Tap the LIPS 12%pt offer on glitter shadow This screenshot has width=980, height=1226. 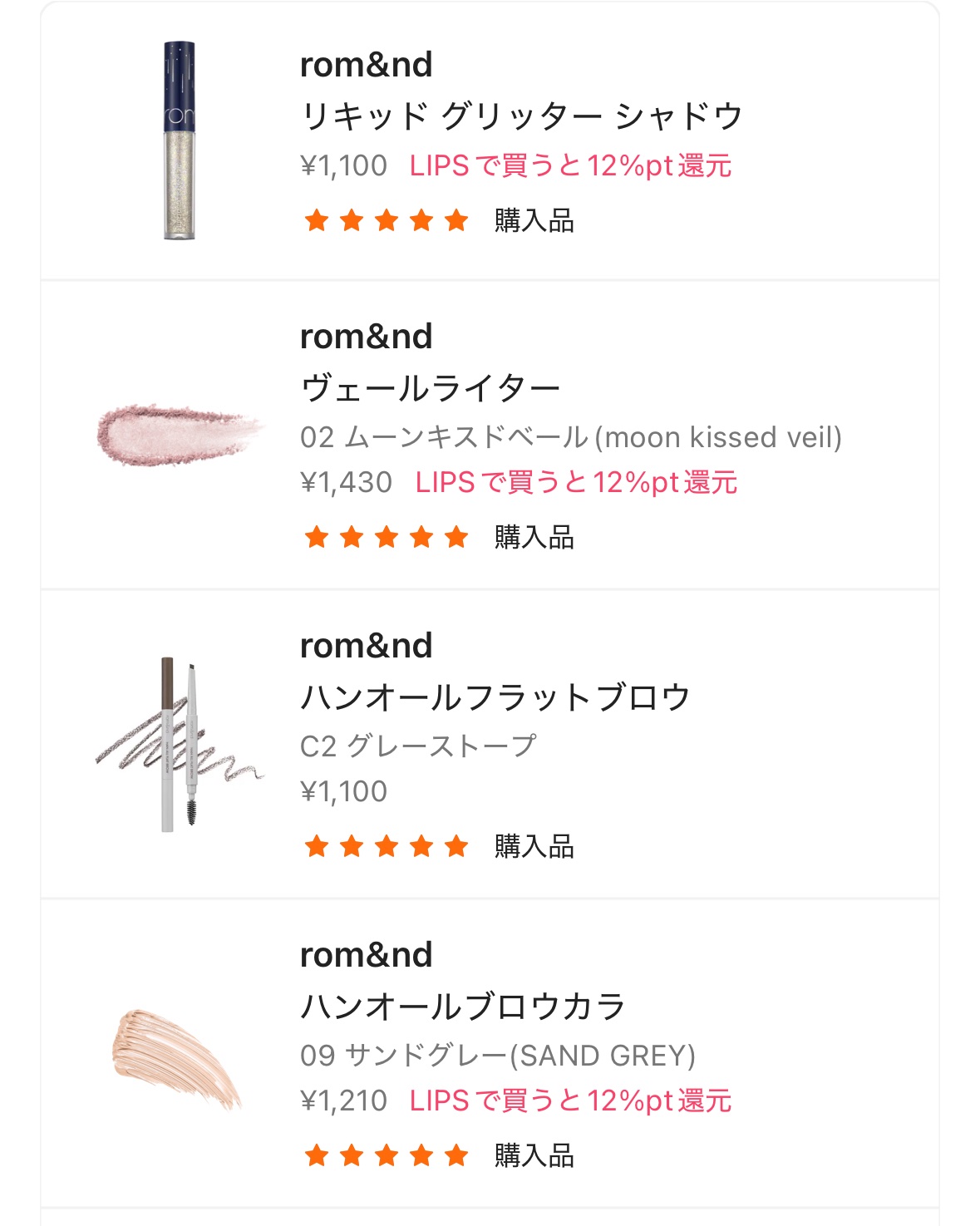[570, 165]
